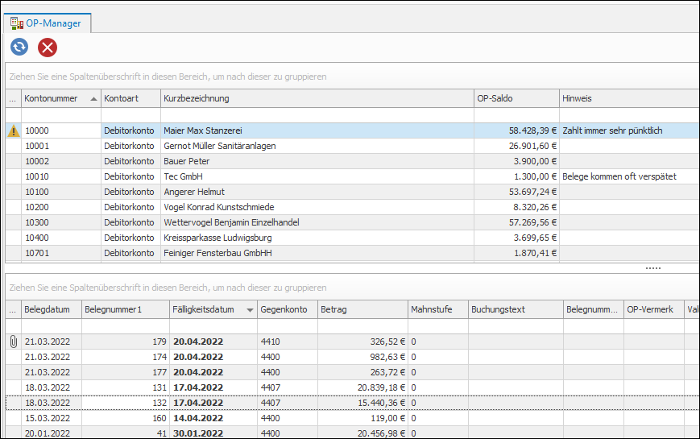Click the row selector header of the entries grid
Screen dimensions: 700x439
point(13,309)
